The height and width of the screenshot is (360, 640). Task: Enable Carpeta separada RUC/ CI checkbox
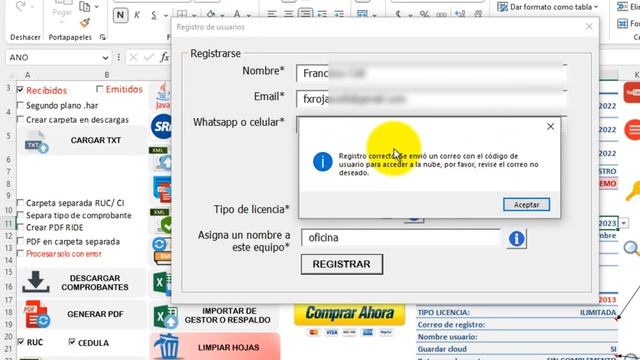[20, 202]
